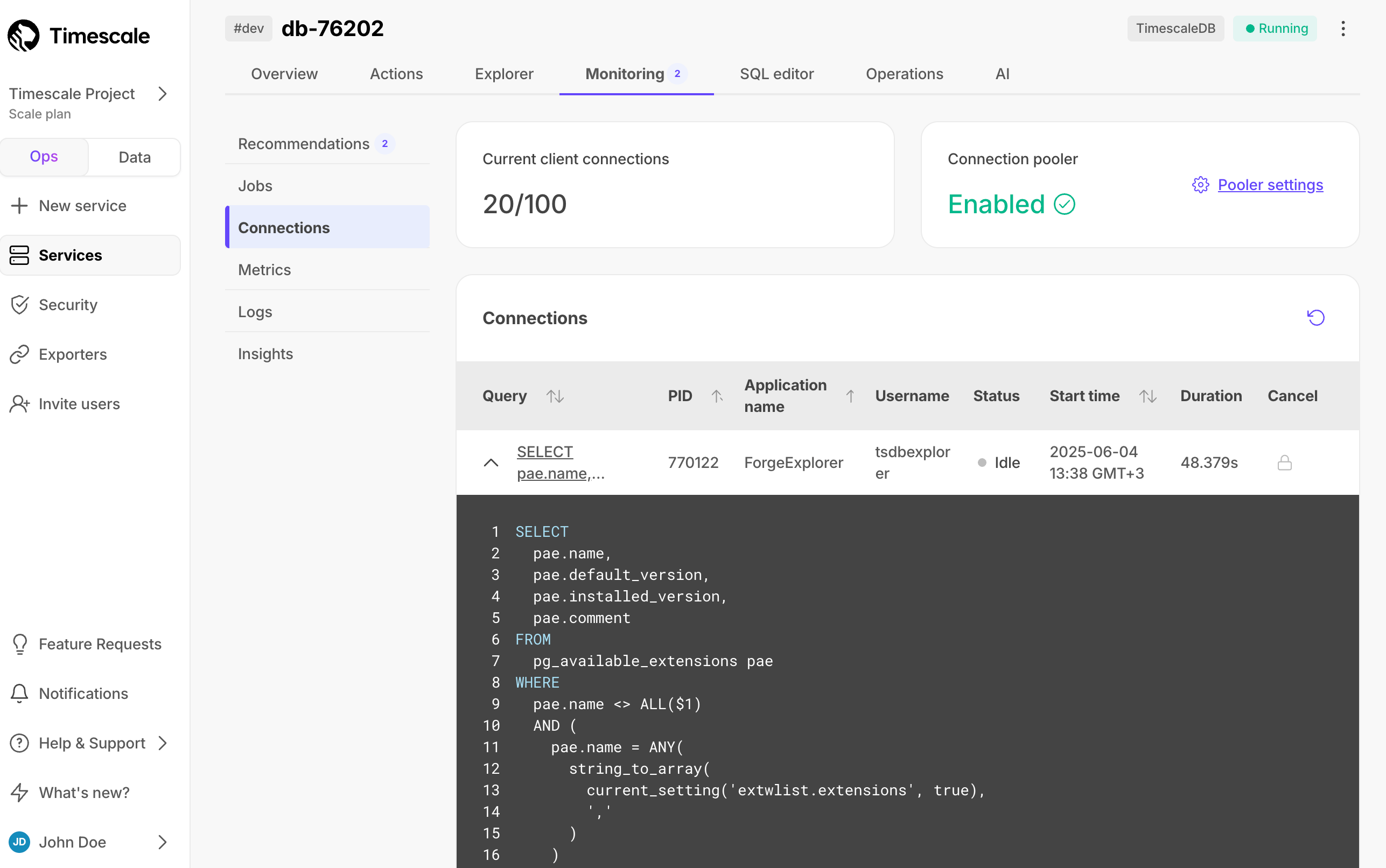Screen dimensions: 1386x868
Task: Click the Security shield icon
Action: pos(19,305)
